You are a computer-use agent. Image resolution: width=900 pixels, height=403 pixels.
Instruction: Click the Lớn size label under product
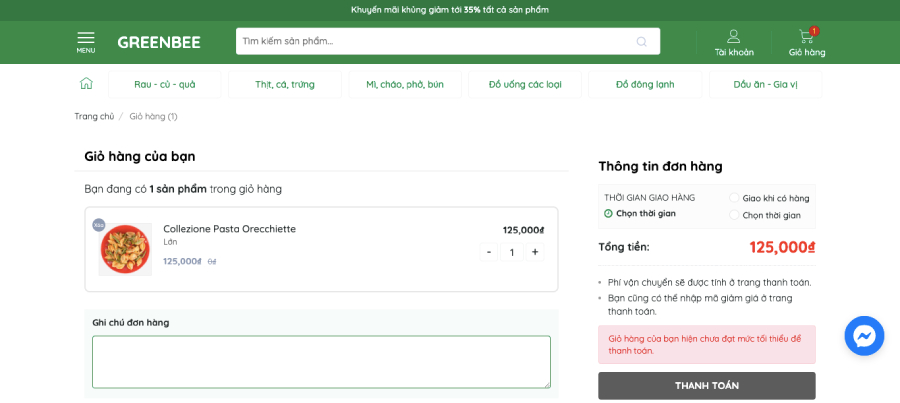[170, 242]
